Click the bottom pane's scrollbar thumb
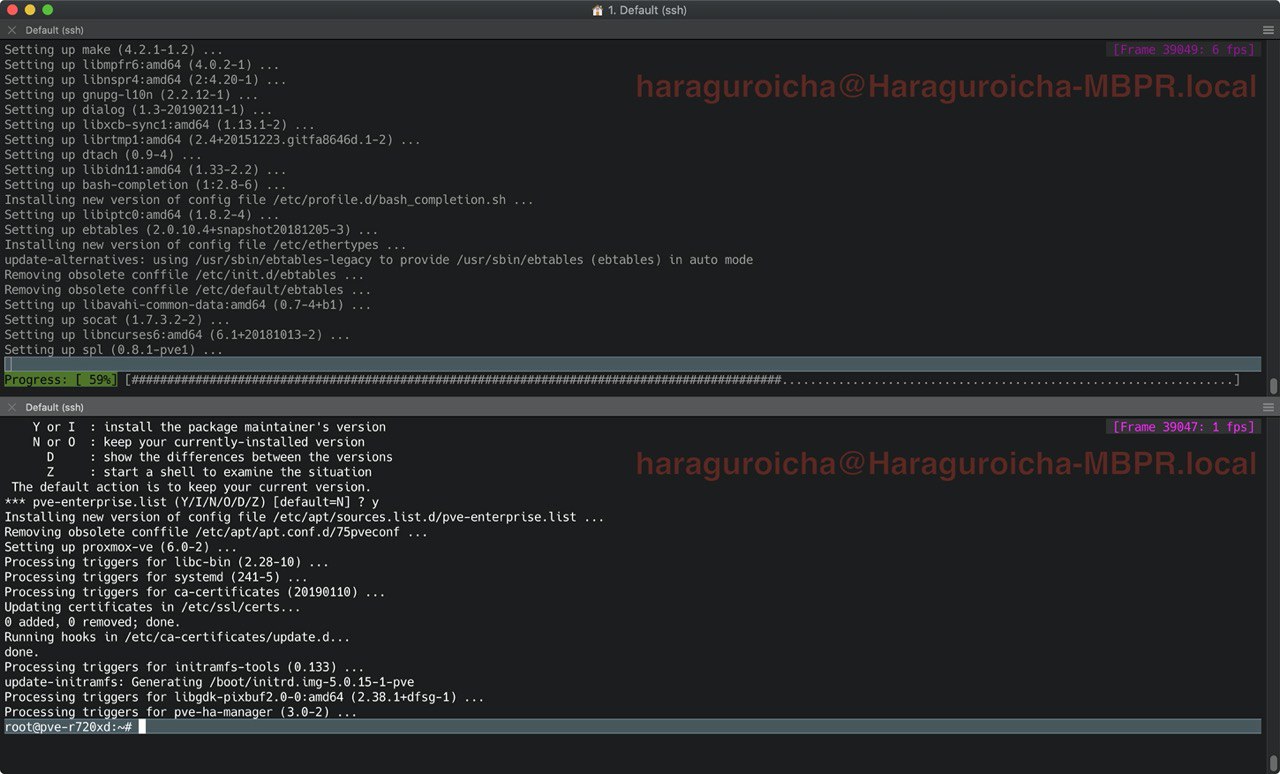 (1273, 763)
